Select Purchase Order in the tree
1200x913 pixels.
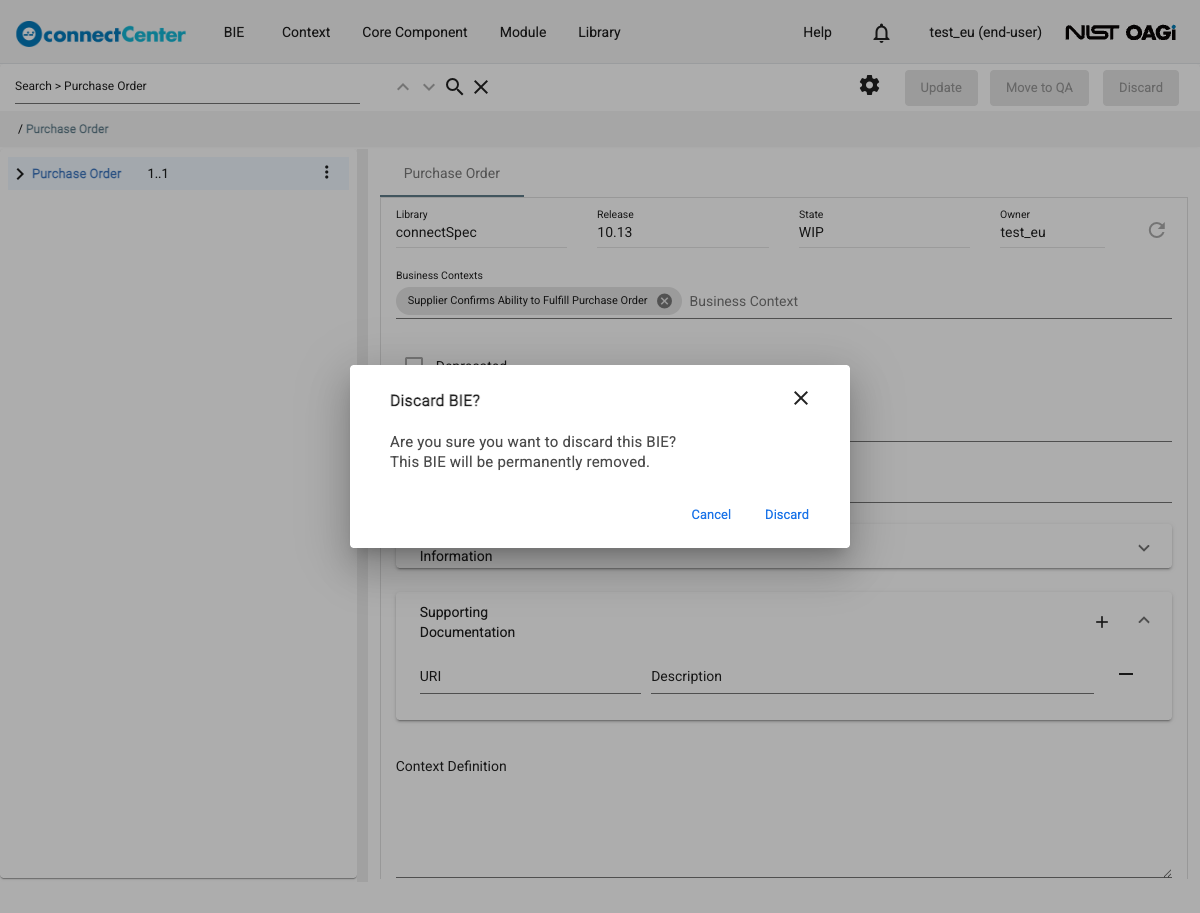point(77,173)
